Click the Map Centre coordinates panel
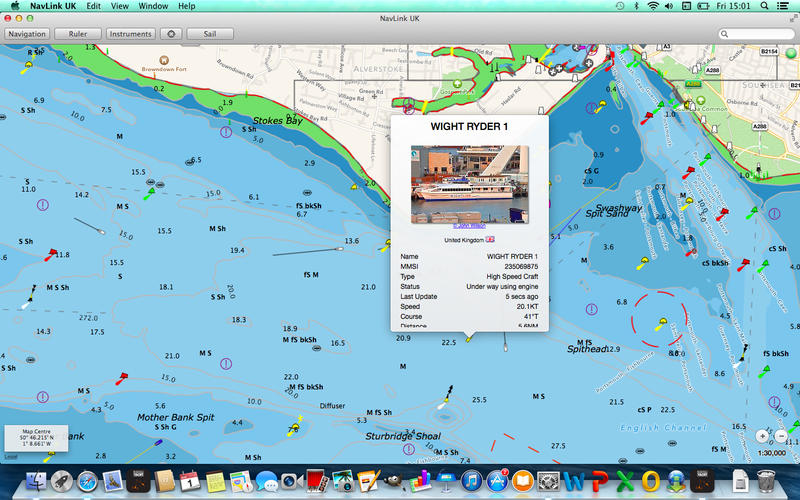This screenshot has height=500, width=800. click(36, 438)
